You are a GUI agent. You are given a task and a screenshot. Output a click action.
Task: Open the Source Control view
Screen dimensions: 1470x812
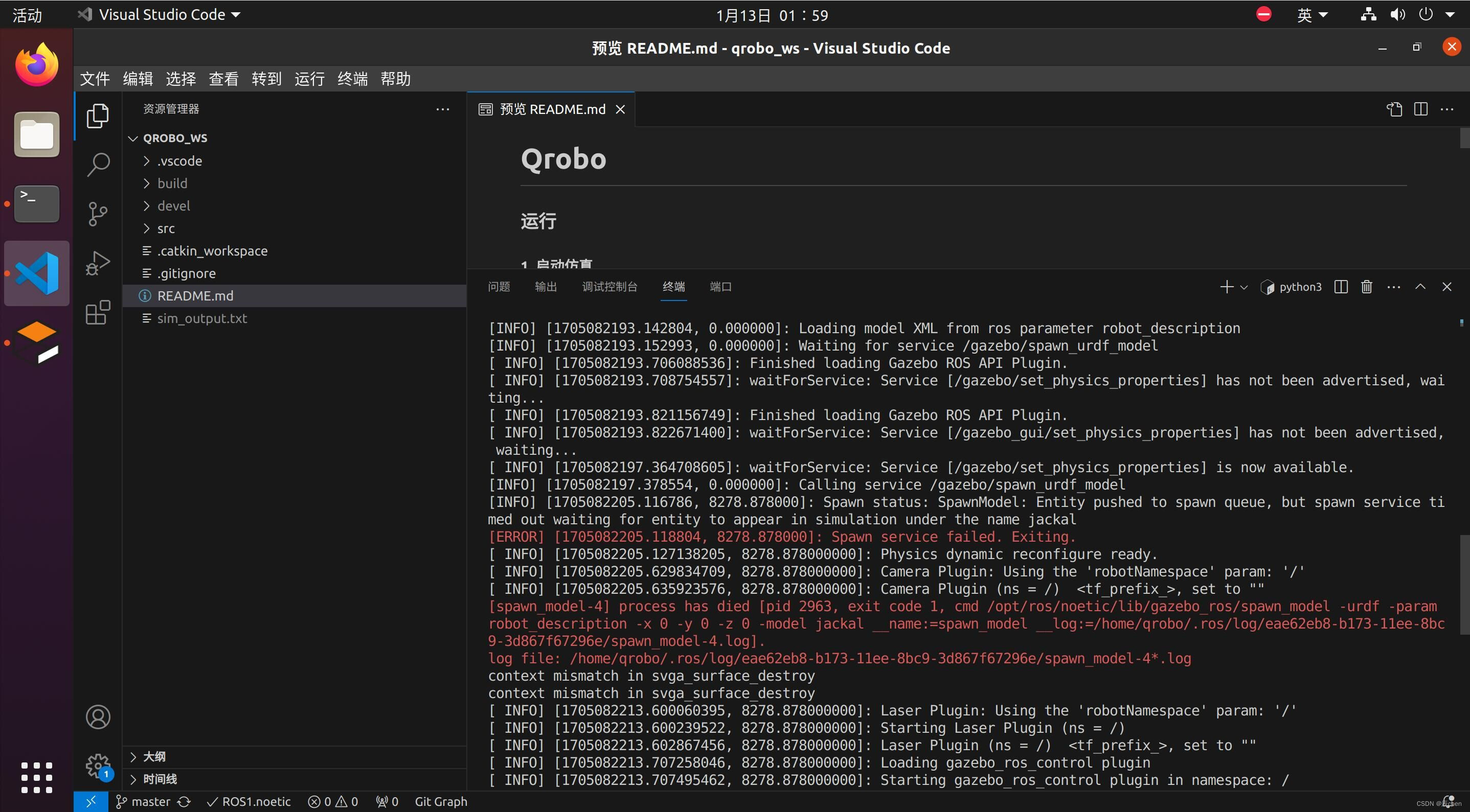[98, 215]
